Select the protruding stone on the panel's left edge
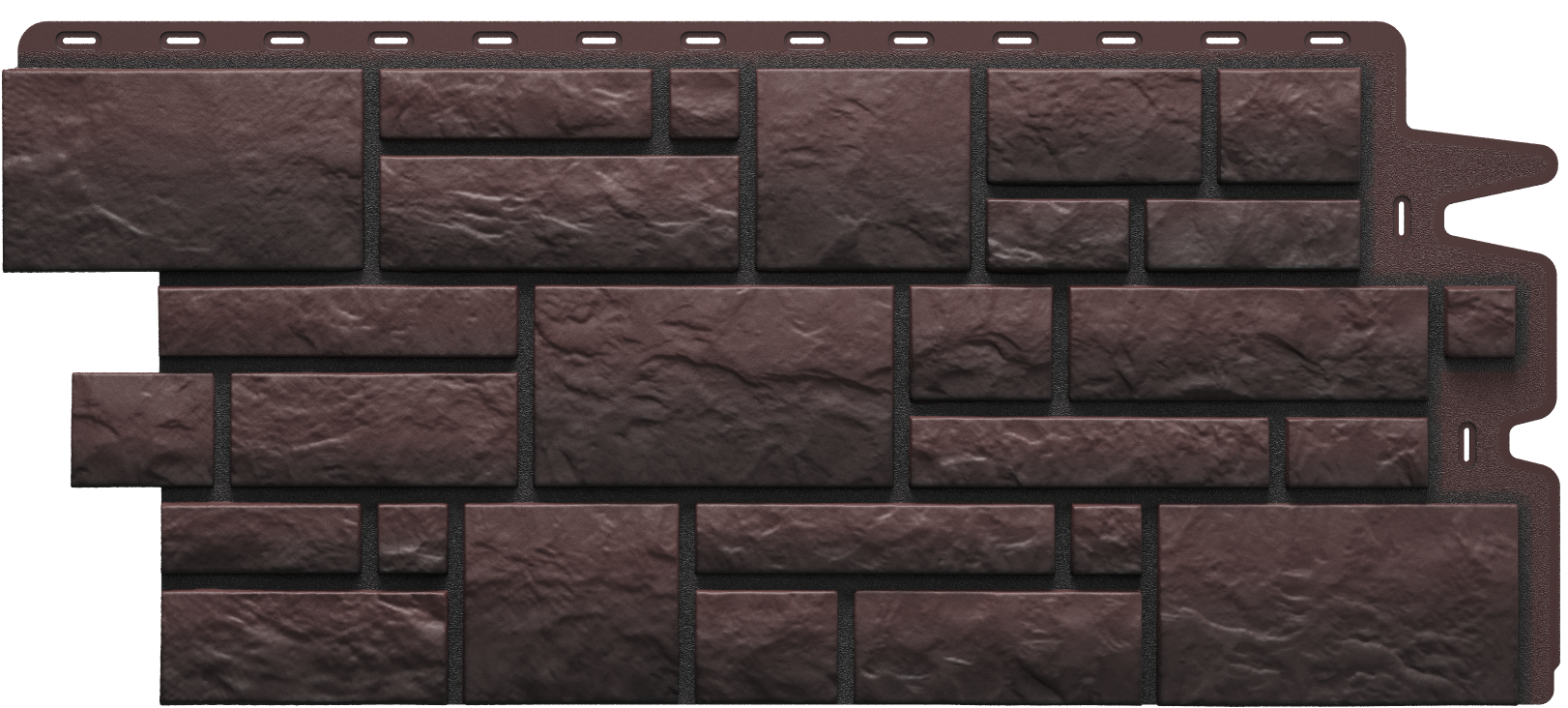 (x=142, y=428)
